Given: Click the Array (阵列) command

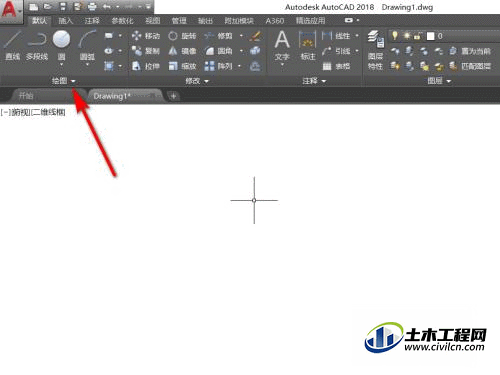Looking at the screenshot, I should click(218, 66).
